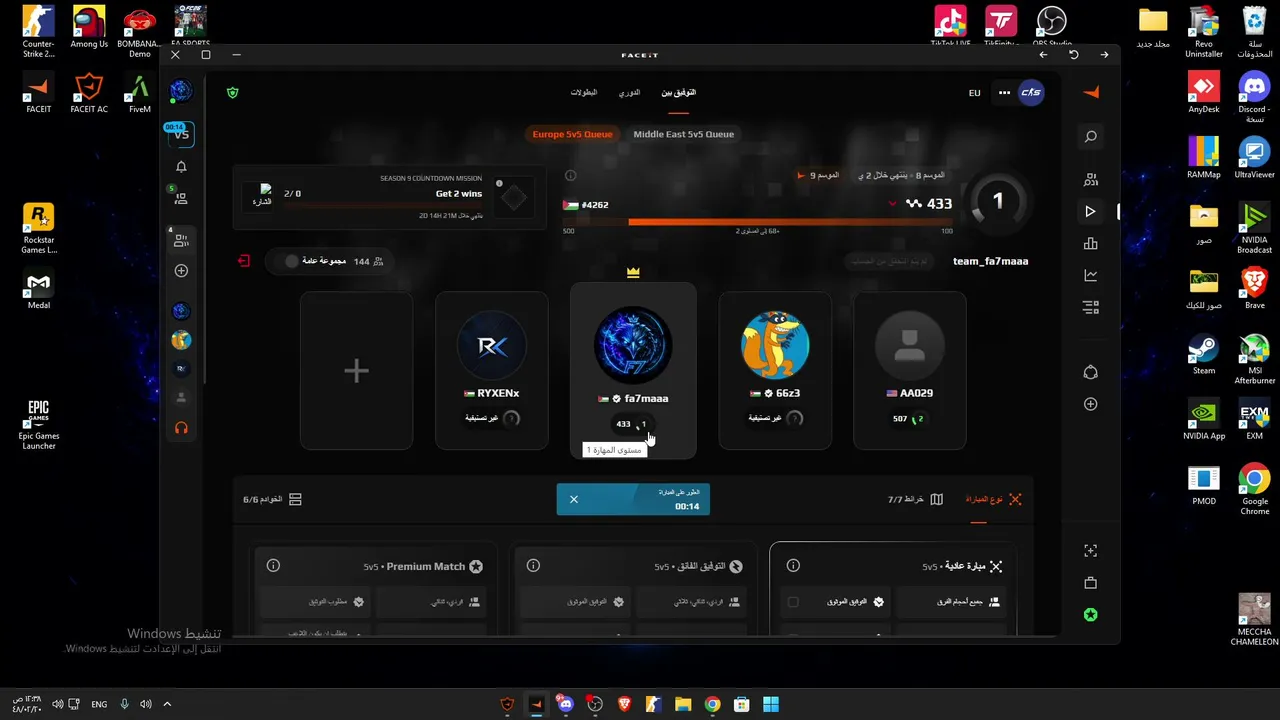Show hidden system tray icons

coord(167,704)
